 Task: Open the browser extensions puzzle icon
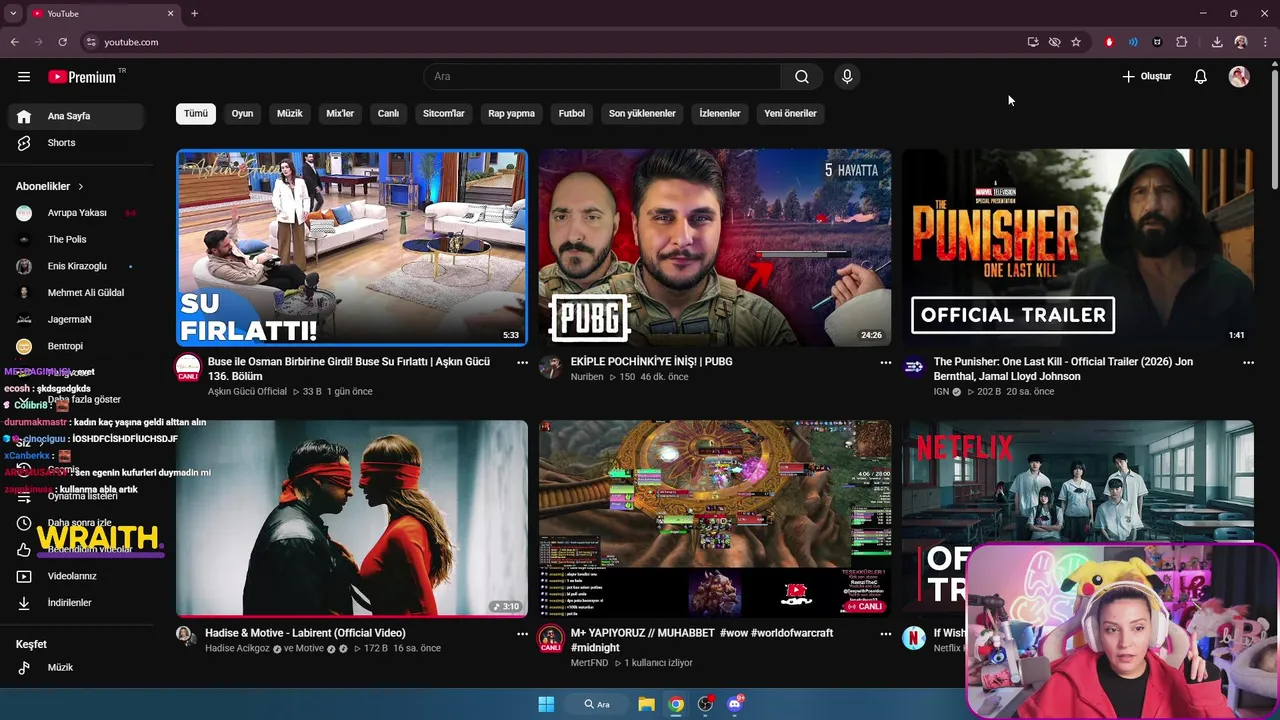1182,42
